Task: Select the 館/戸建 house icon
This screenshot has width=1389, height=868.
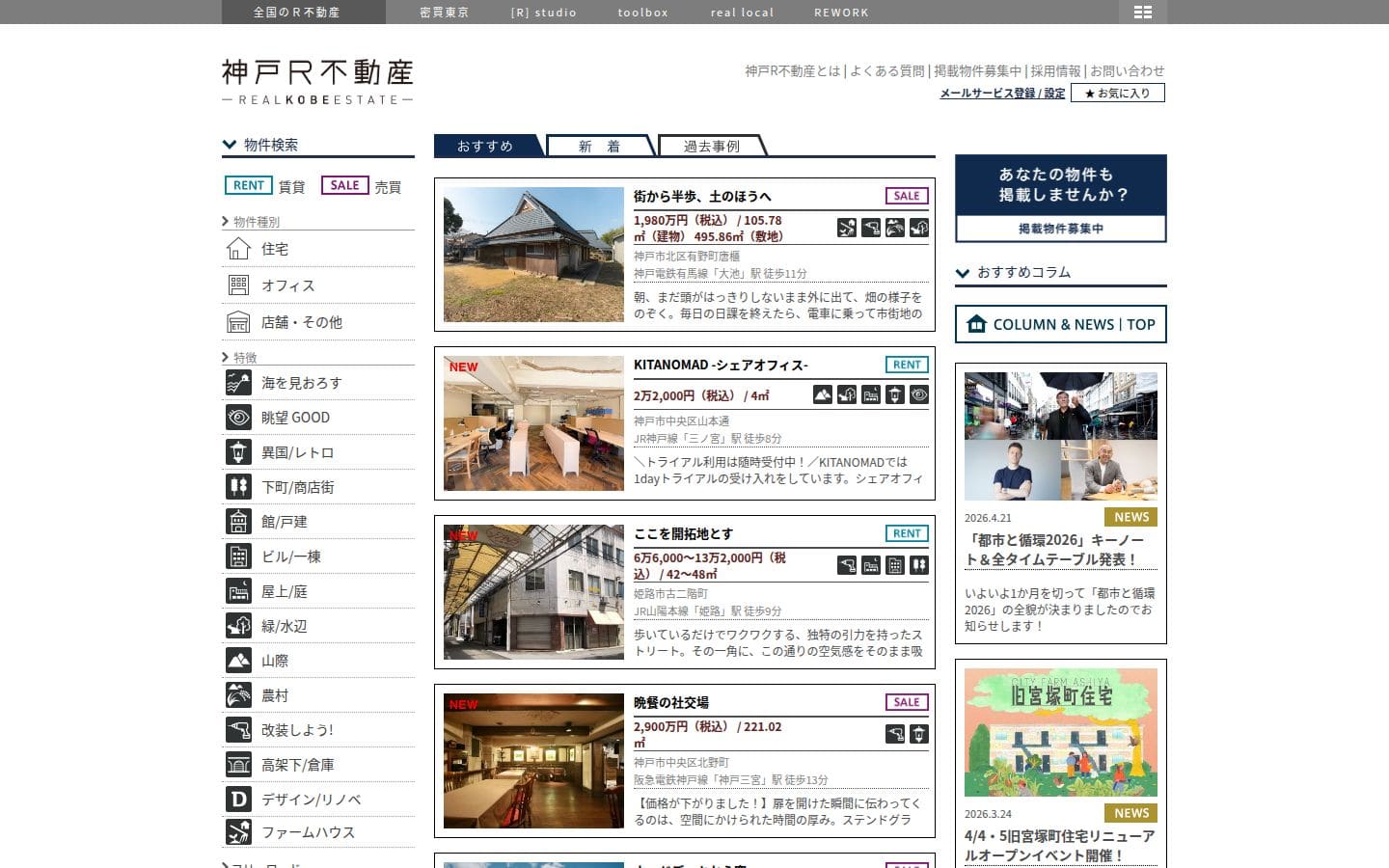Action: [238, 522]
